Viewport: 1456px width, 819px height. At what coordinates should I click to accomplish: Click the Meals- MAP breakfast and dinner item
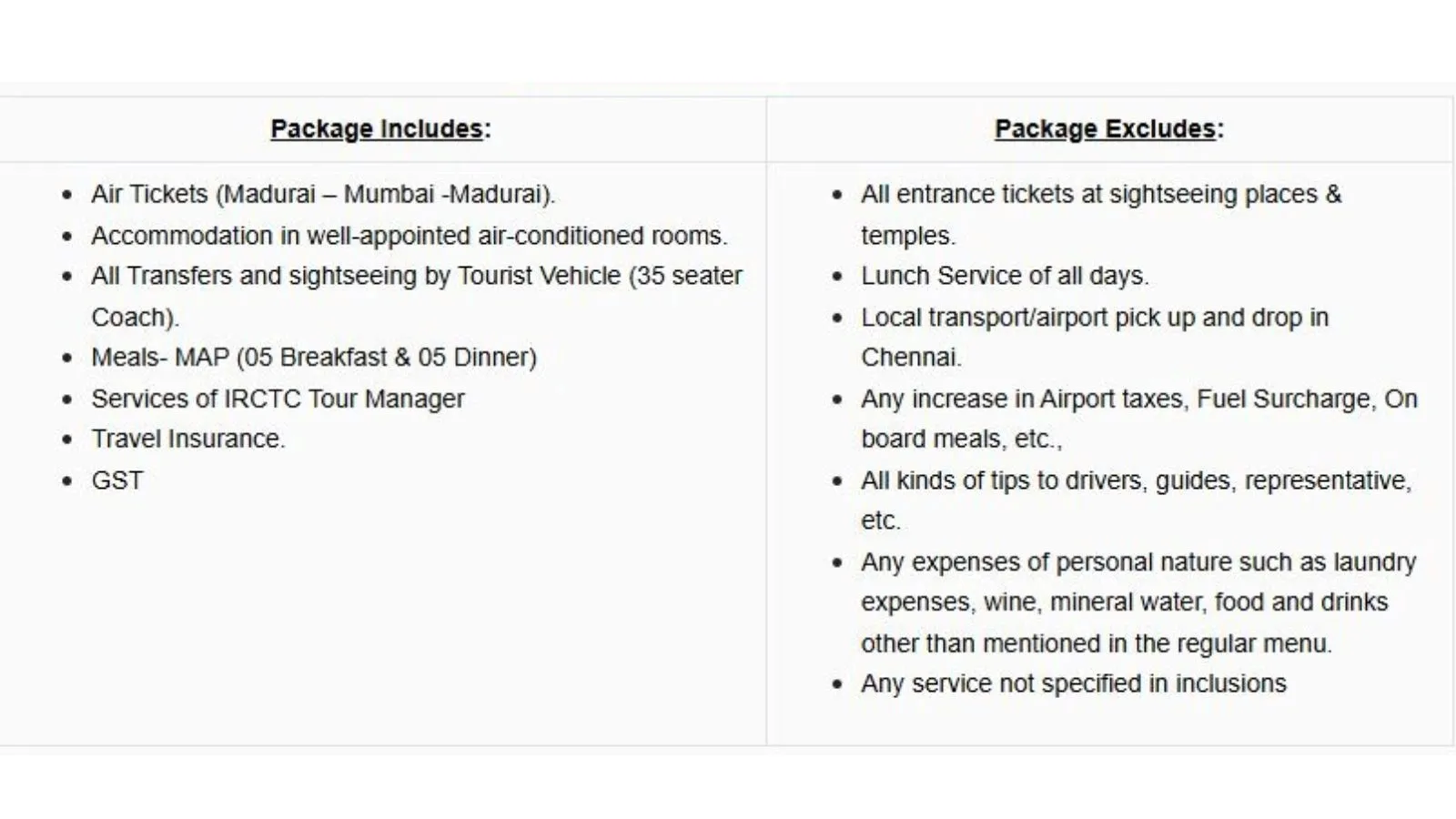pos(314,358)
